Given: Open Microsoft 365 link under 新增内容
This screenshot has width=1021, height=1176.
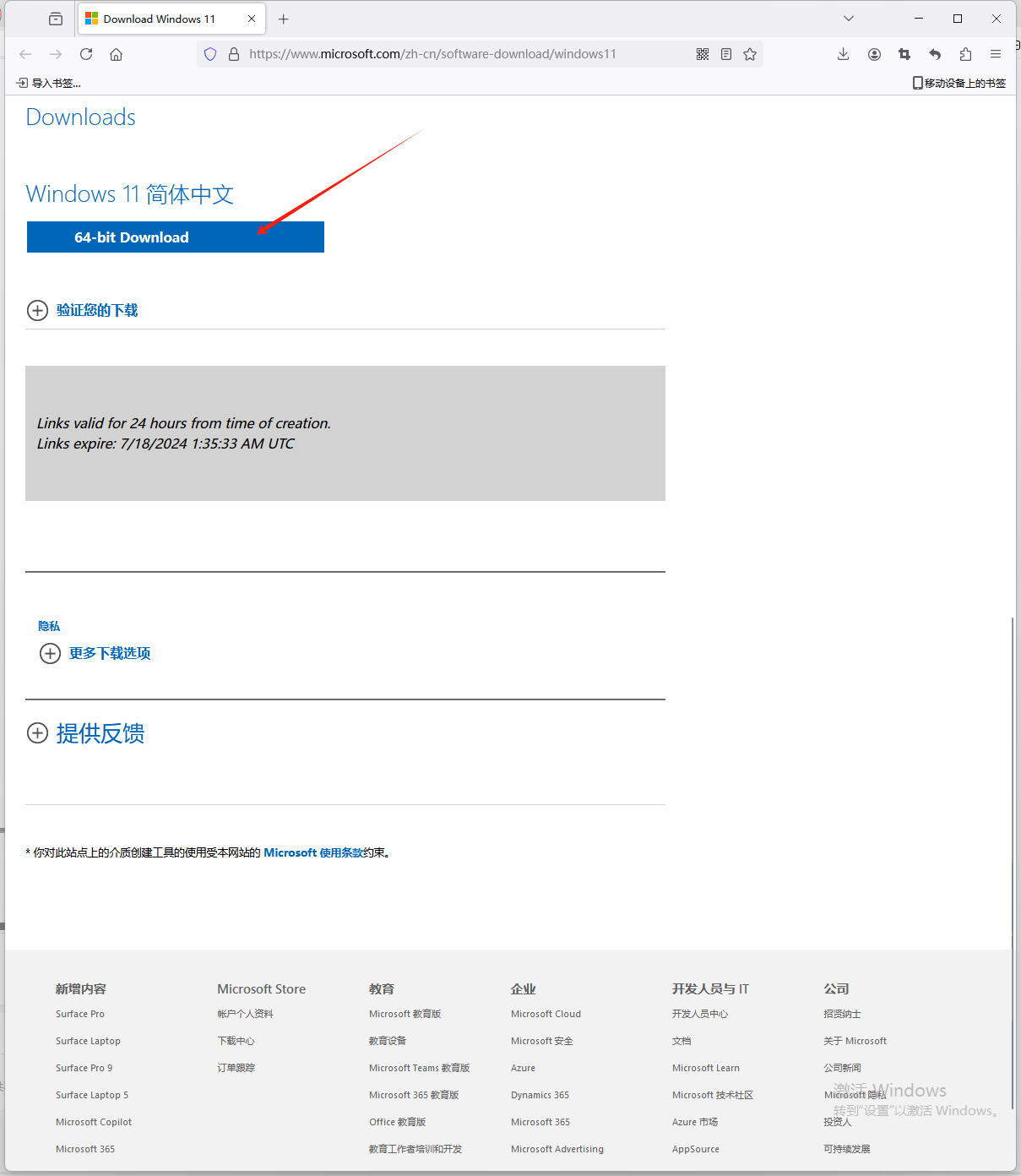Looking at the screenshot, I should click(85, 1149).
